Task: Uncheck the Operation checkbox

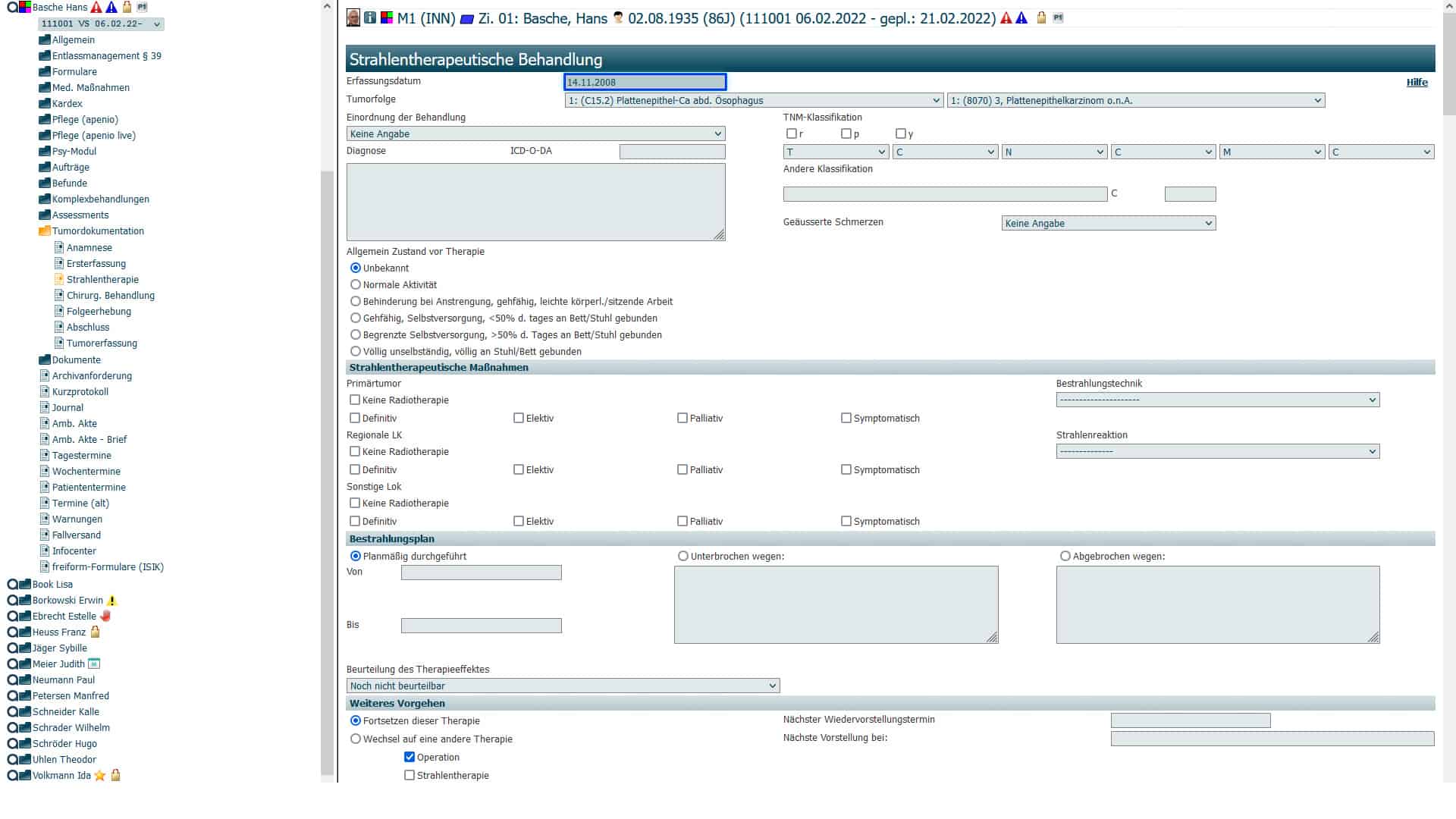Action: pos(409,757)
